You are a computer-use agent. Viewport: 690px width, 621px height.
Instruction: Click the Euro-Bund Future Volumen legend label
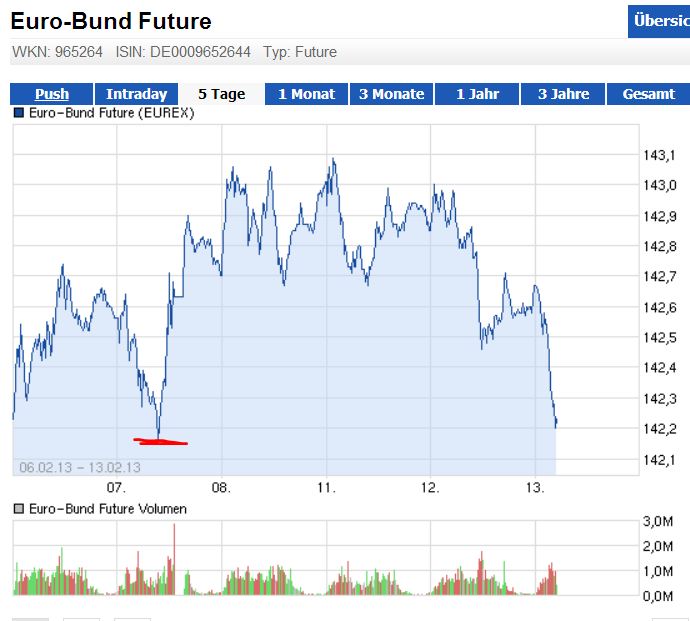[x=107, y=509]
